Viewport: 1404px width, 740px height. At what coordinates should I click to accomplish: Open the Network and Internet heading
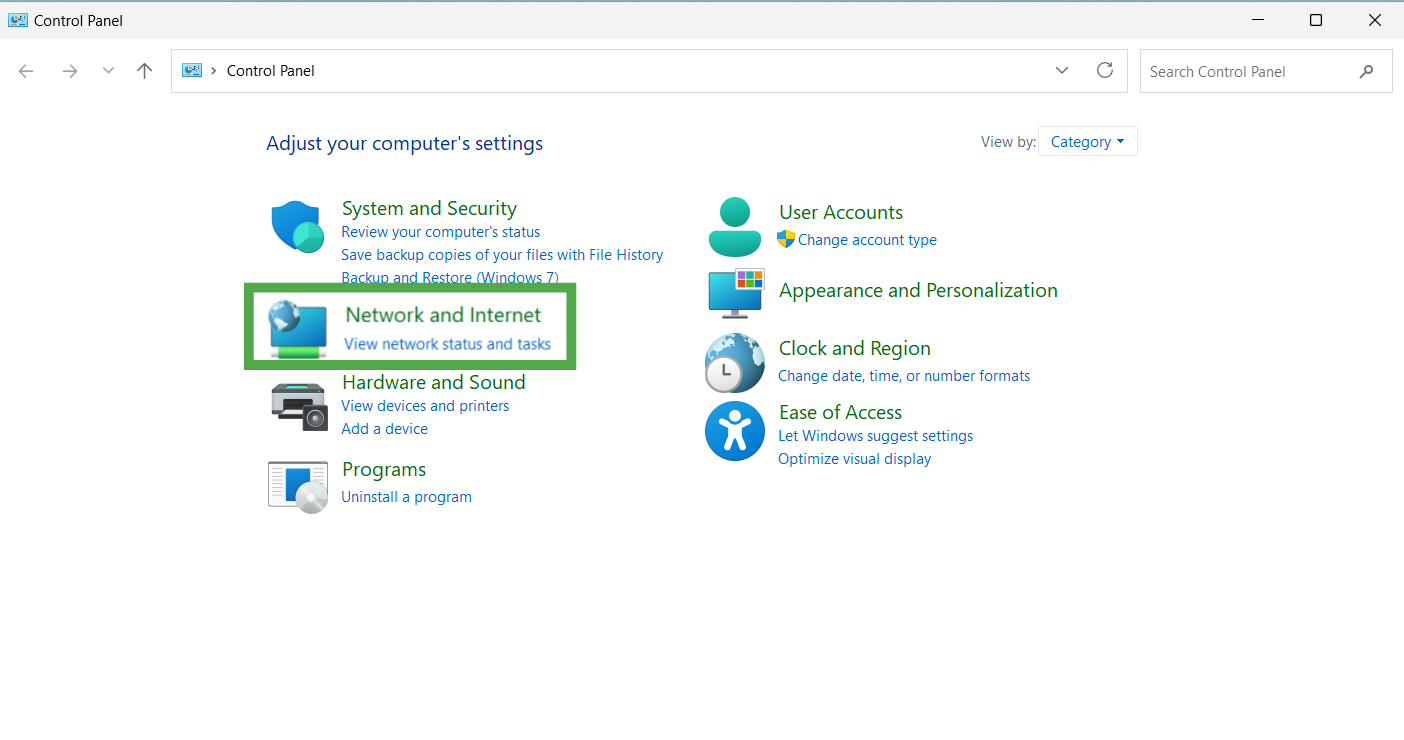[443, 315]
